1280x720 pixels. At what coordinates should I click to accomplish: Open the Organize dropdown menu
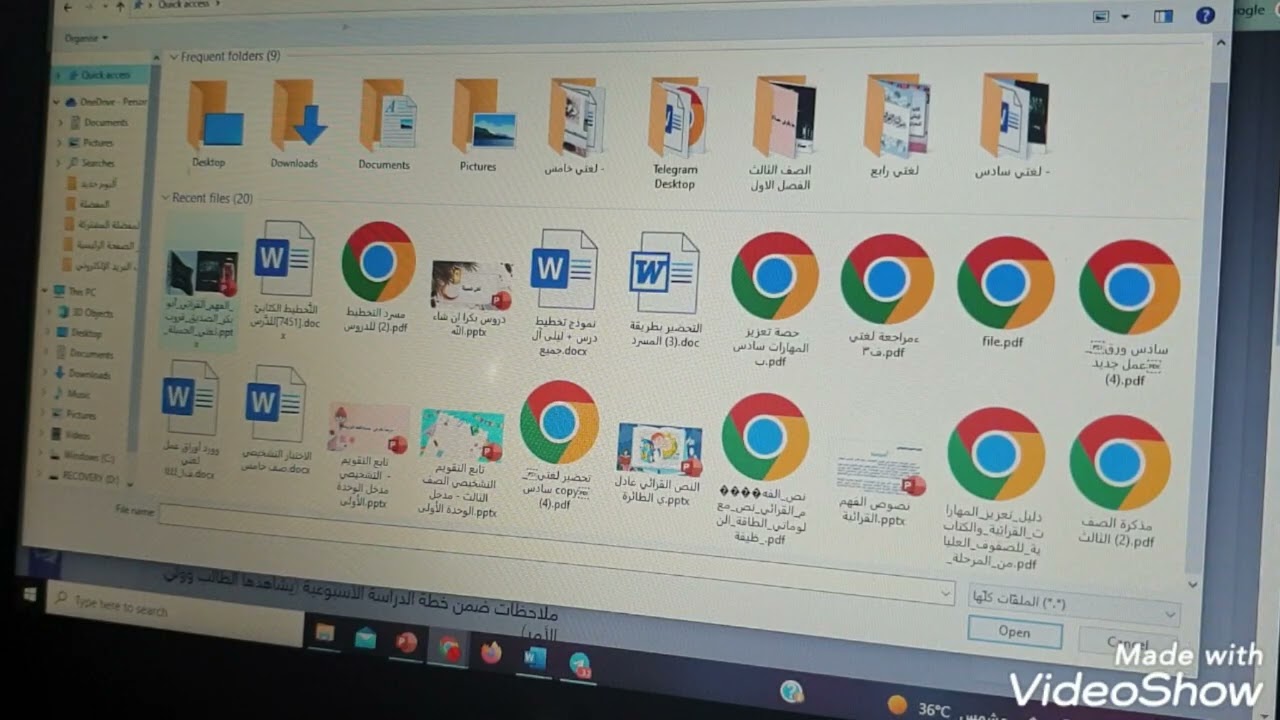click(x=86, y=38)
